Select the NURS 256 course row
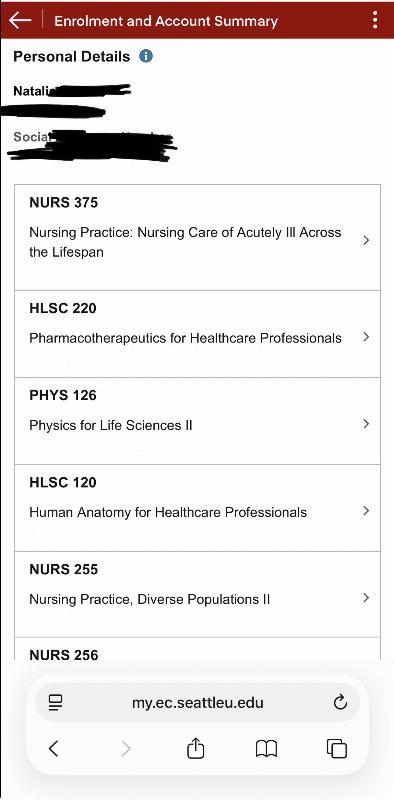394x800 pixels. point(197,649)
